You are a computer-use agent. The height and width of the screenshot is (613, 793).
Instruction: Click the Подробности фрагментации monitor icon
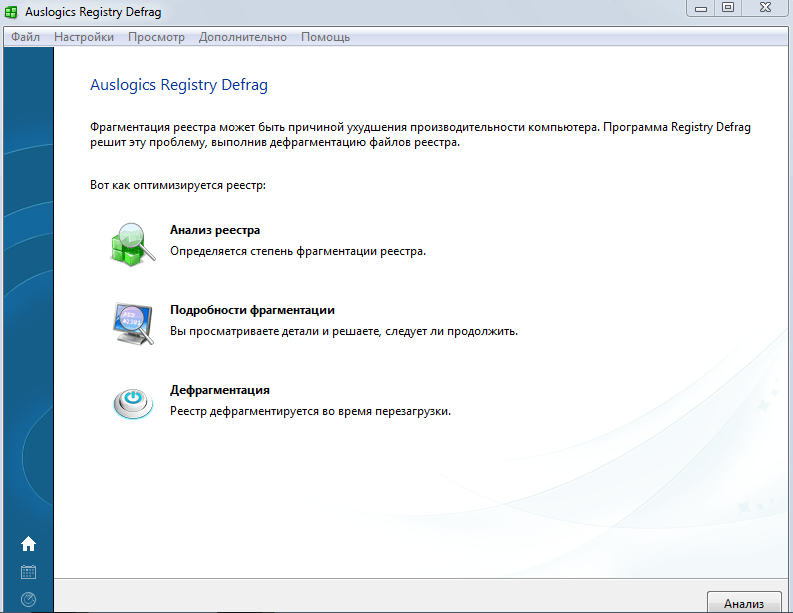[x=133, y=324]
